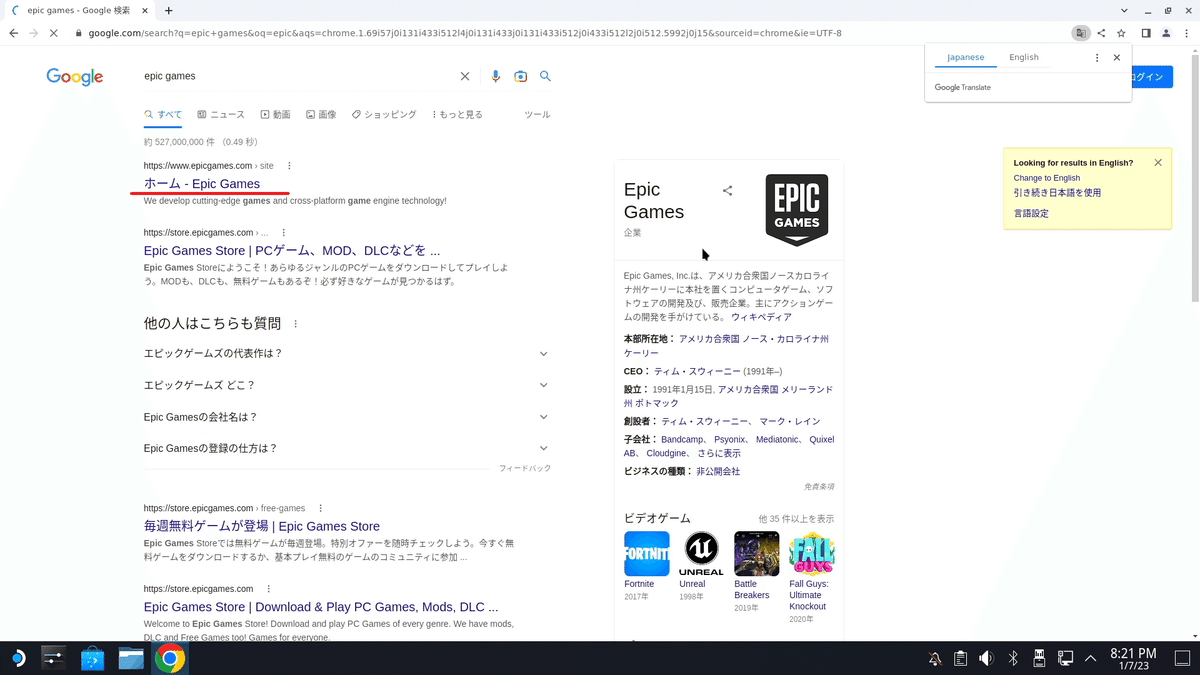Image resolution: width=1200 pixels, height=675 pixels.
Task: Click the blue magnifier search button
Action: 545,76
